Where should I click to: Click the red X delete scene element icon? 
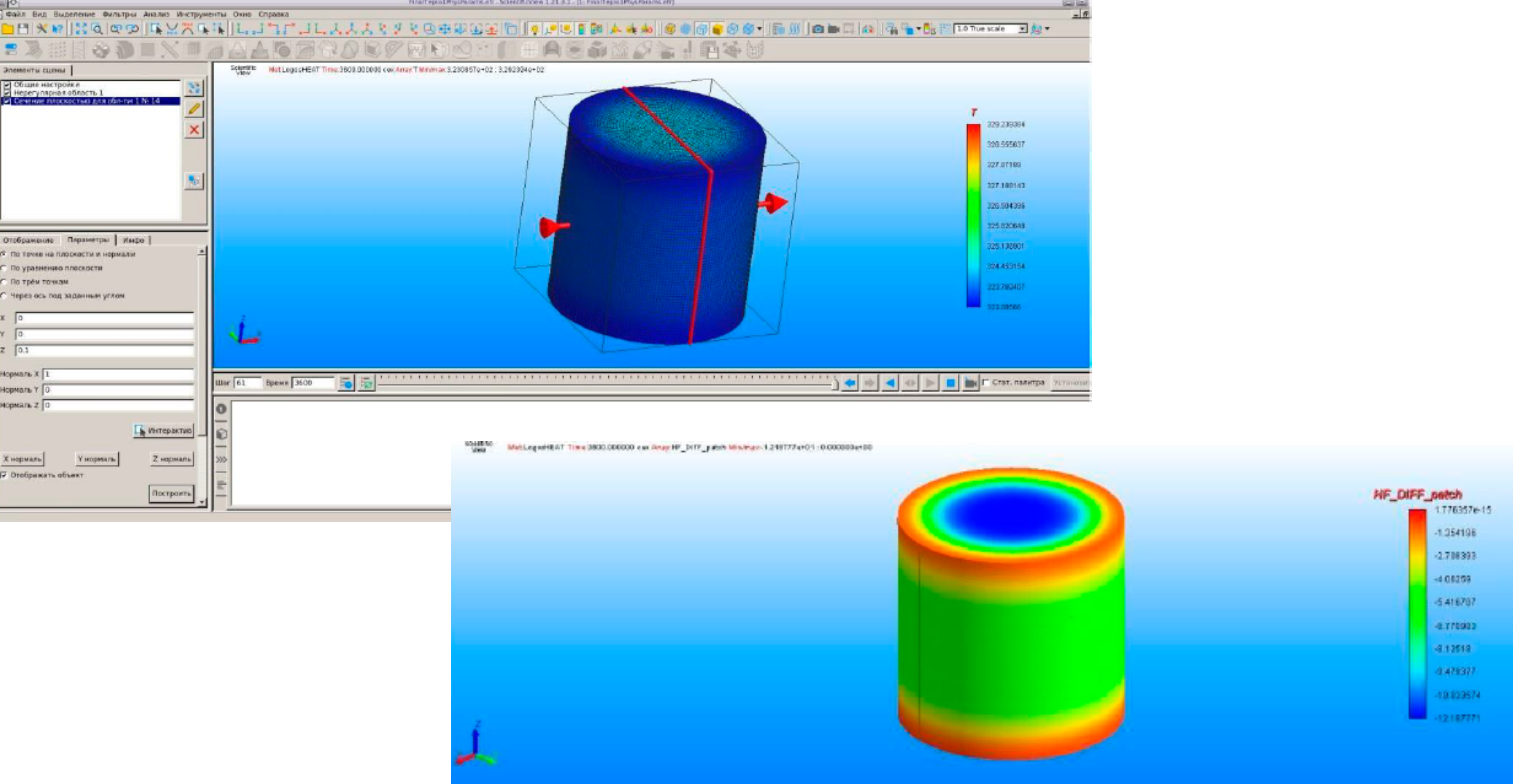click(x=194, y=130)
